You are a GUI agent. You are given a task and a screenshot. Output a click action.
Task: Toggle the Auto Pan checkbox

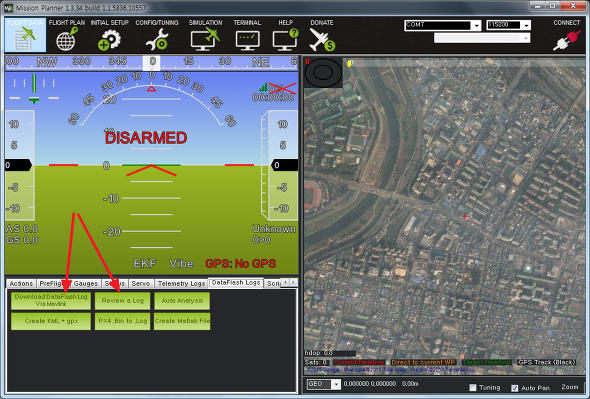[x=515, y=388]
